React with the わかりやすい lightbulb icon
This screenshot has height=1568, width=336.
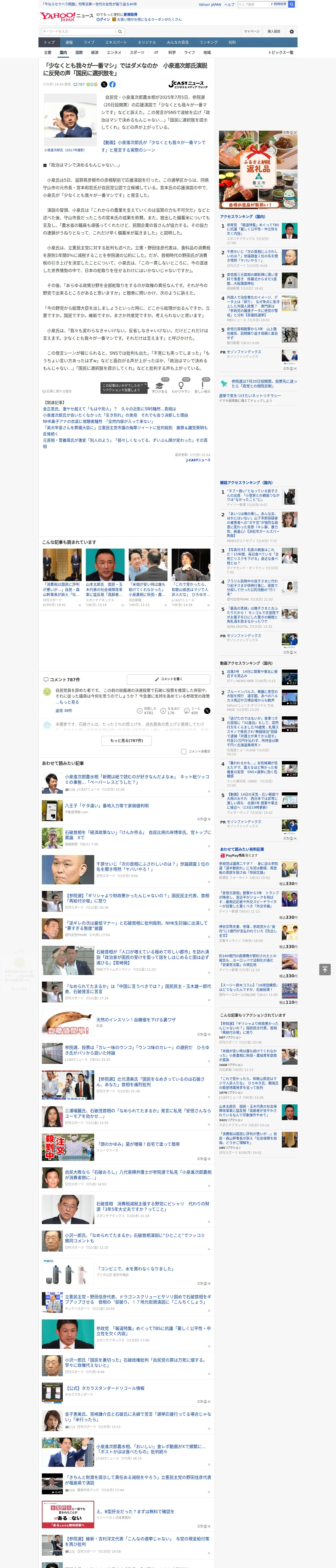[182, 386]
